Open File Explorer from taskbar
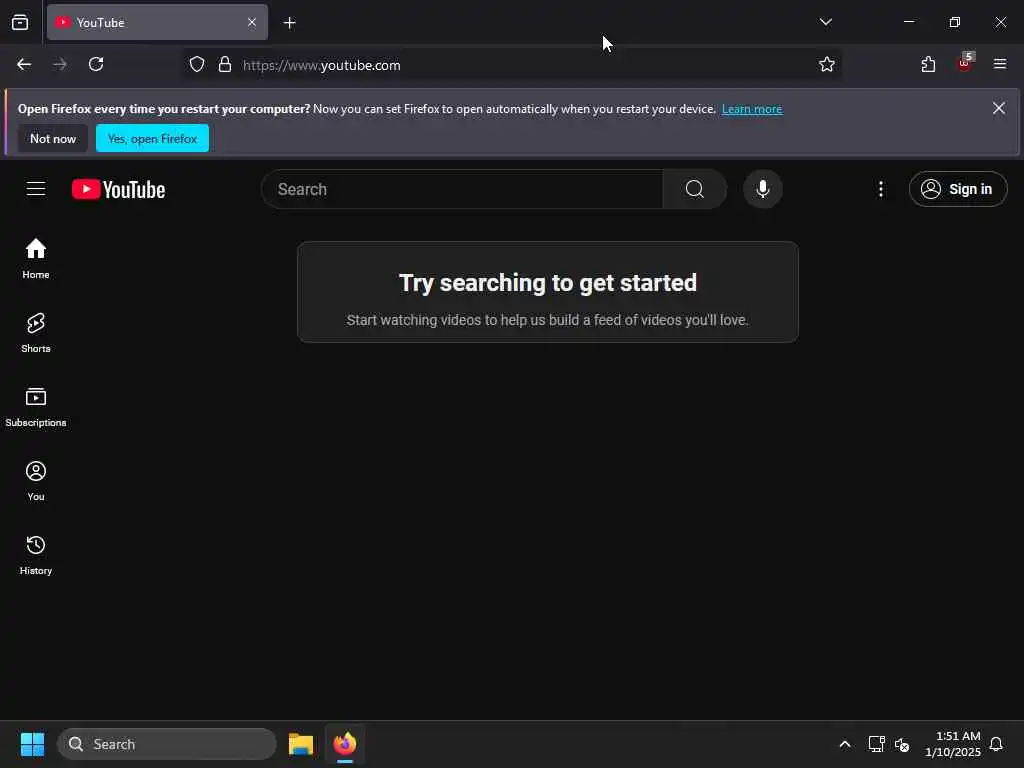Viewport: 1024px width, 768px height. coord(300,744)
